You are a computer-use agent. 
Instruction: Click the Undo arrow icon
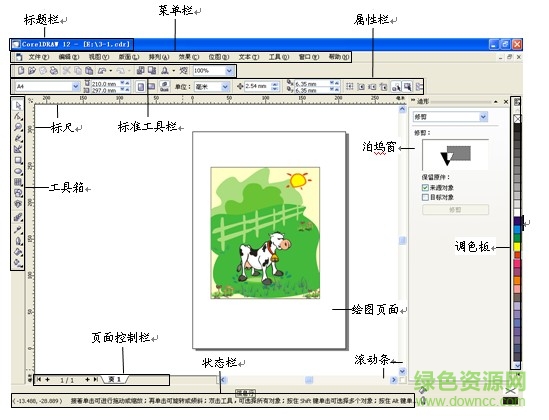point(102,71)
